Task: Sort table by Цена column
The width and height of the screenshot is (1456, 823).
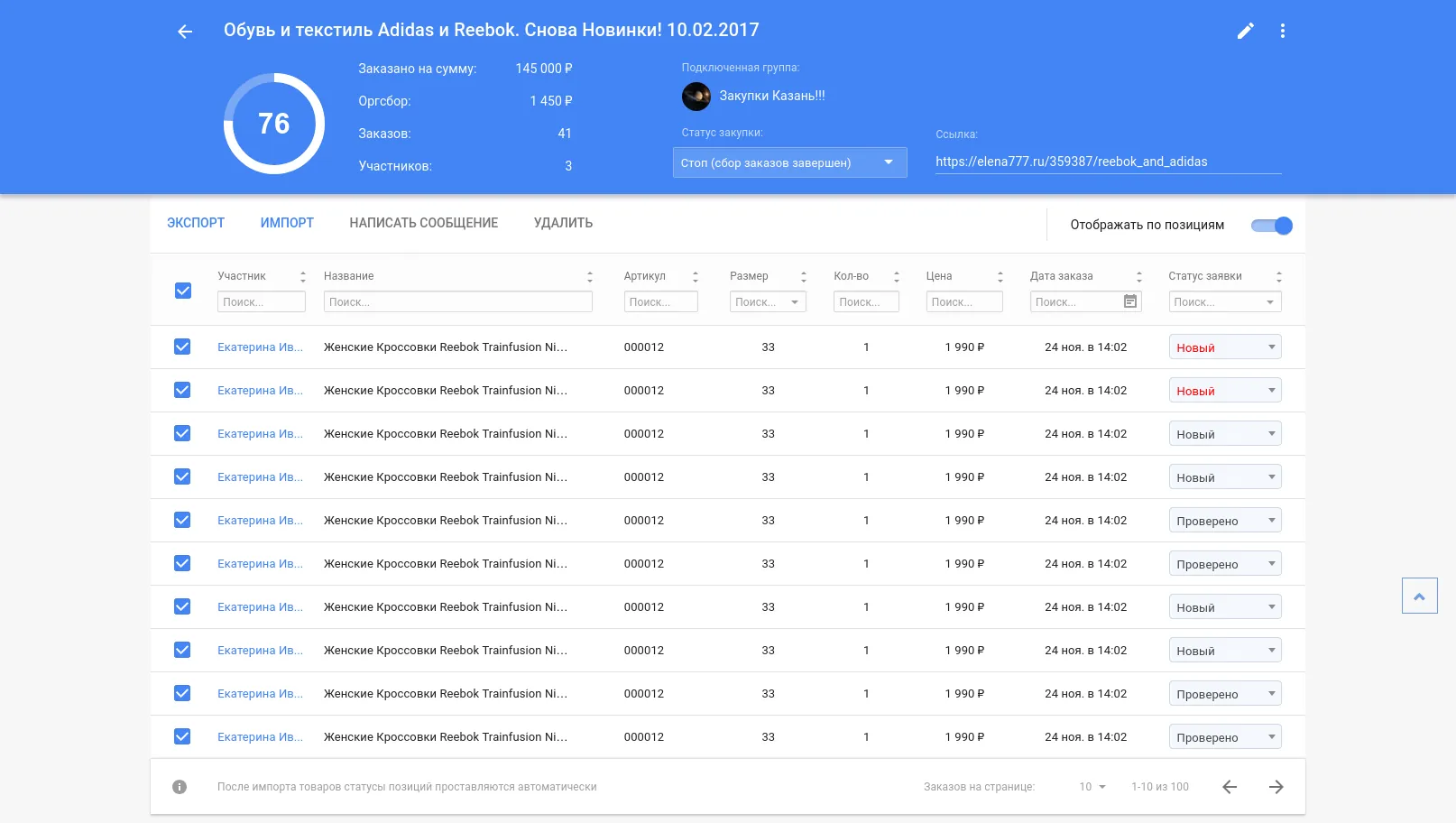Action: pos(1000,277)
